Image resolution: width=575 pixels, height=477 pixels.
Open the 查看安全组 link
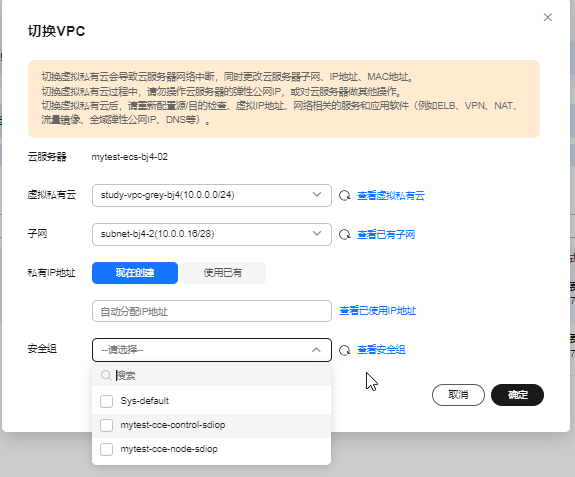point(381,350)
